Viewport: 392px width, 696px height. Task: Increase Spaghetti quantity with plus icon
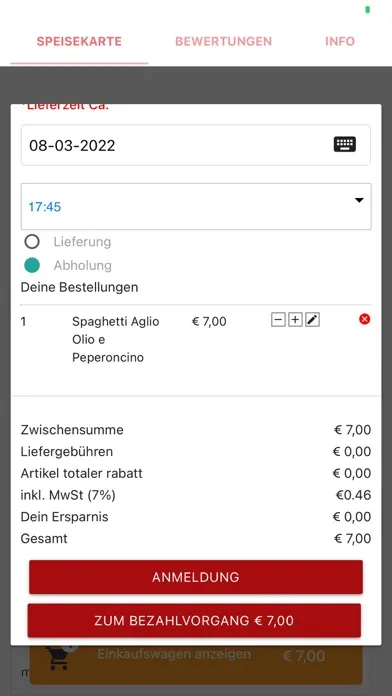(x=295, y=320)
